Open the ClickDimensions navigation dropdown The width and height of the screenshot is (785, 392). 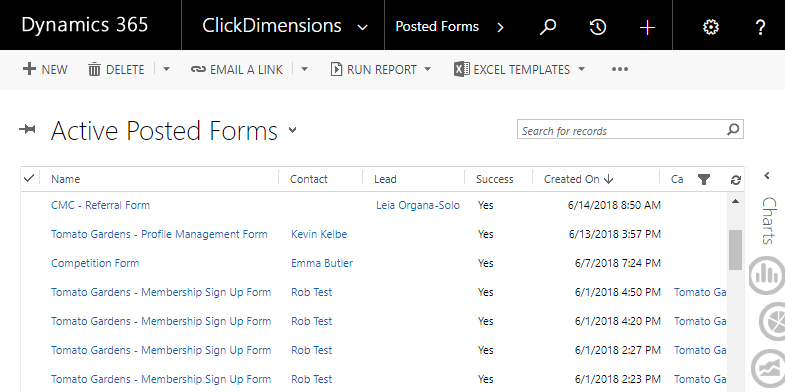(x=362, y=28)
